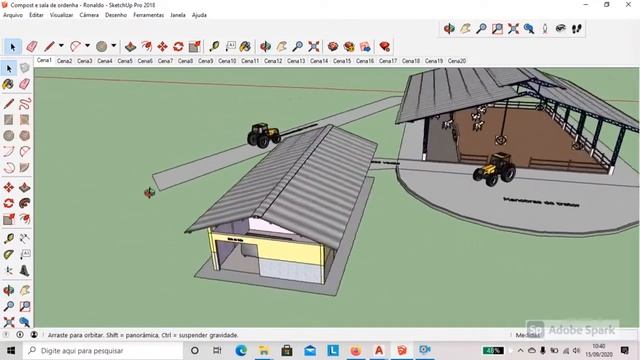Open the Extension Warehouse
This screenshot has width=640, height=360.
[349, 47]
